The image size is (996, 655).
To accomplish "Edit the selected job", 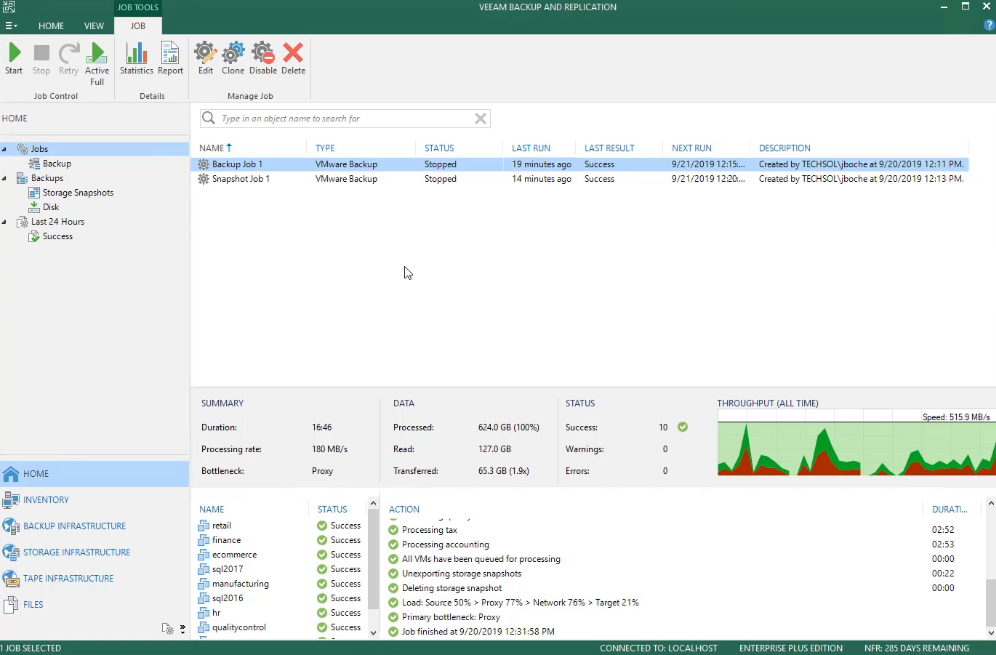I will click(x=205, y=58).
